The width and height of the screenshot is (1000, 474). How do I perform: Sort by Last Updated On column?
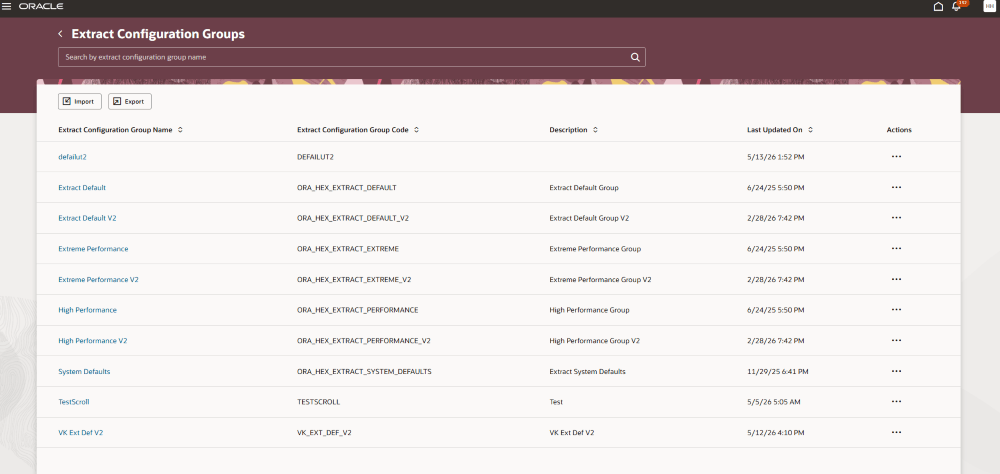pos(811,130)
